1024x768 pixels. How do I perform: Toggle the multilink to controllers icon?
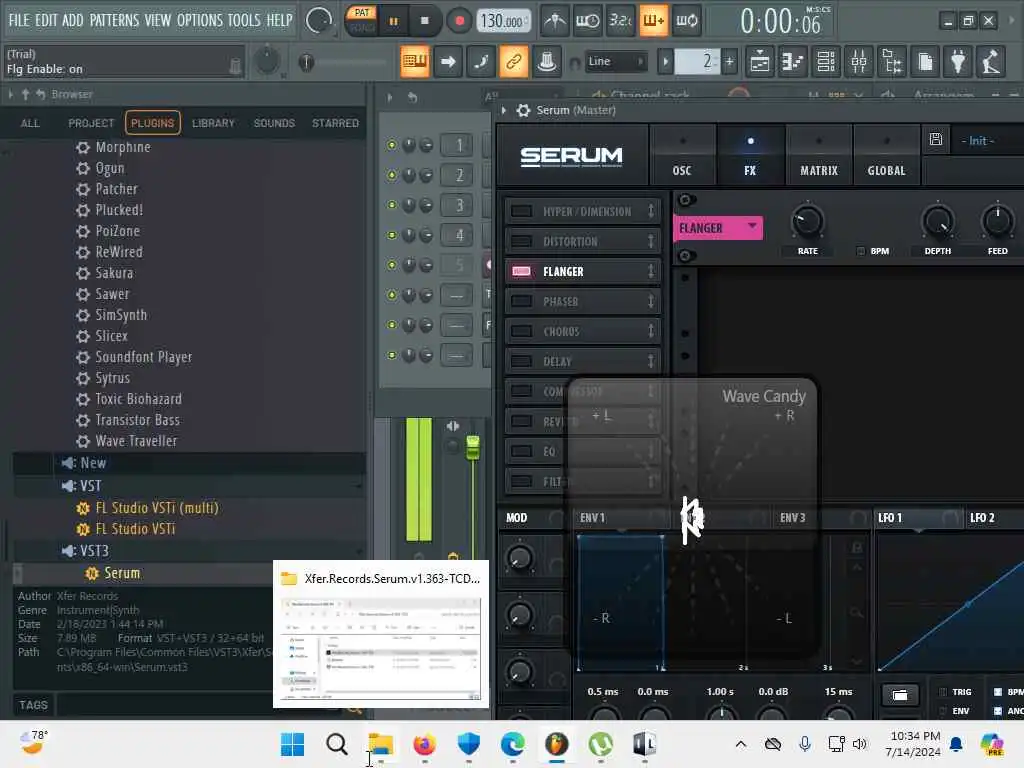click(x=514, y=62)
